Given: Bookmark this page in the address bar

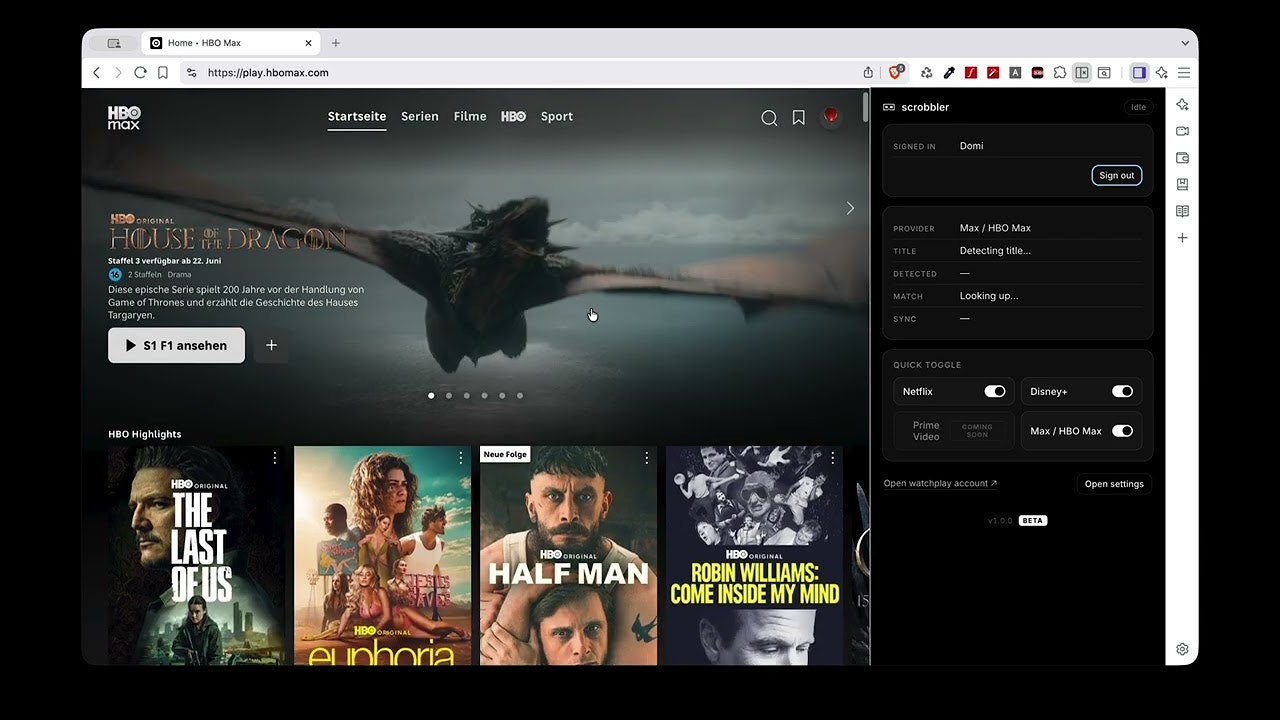Looking at the screenshot, I should click(163, 73).
